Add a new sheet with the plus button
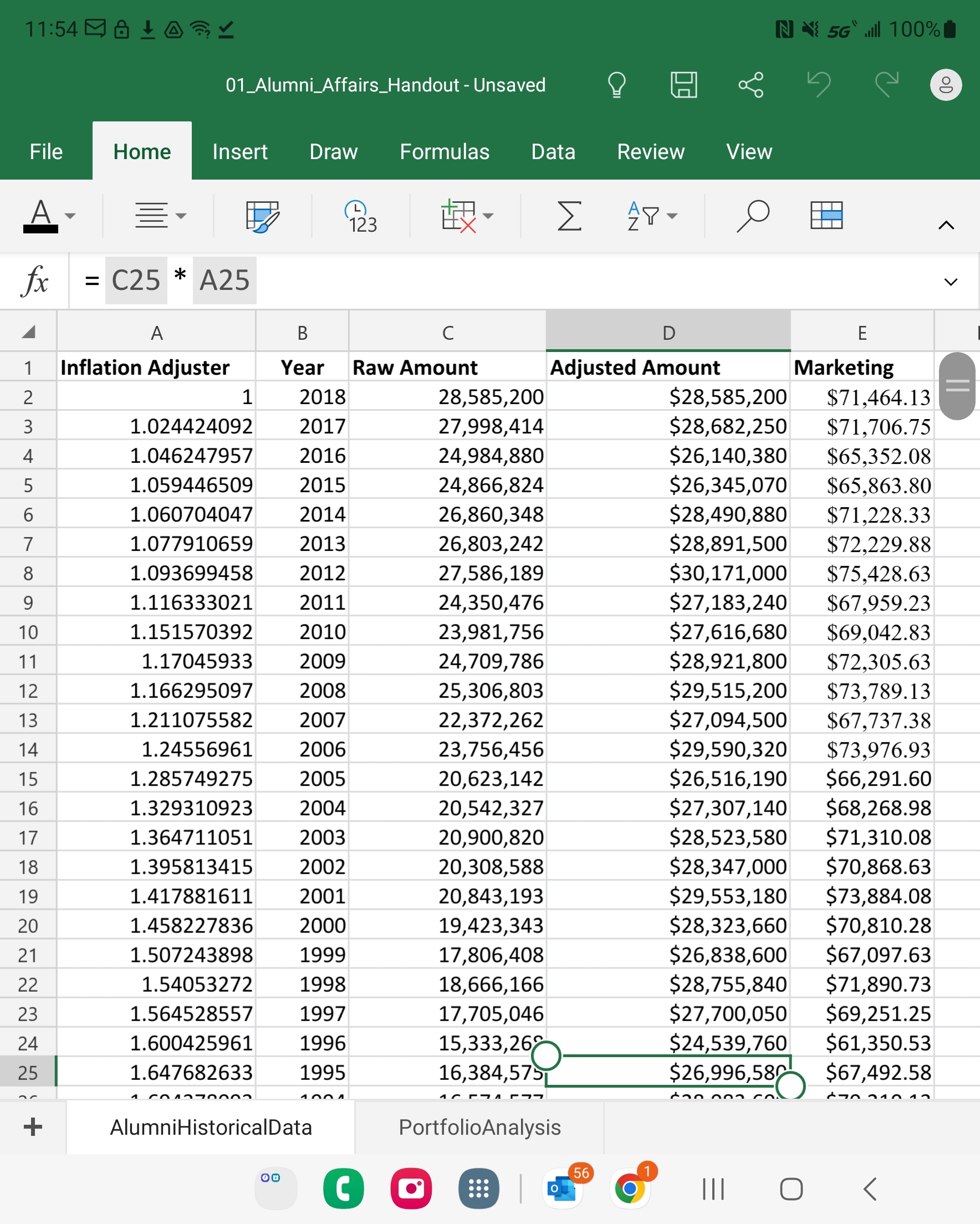The width and height of the screenshot is (980, 1224). pos(32,1128)
